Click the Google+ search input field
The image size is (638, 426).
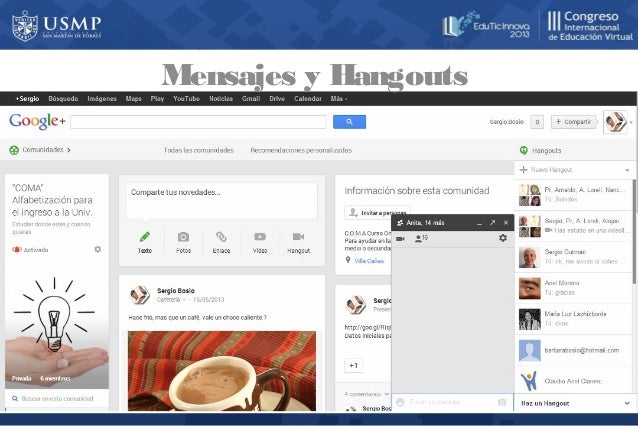coord(198,122)
